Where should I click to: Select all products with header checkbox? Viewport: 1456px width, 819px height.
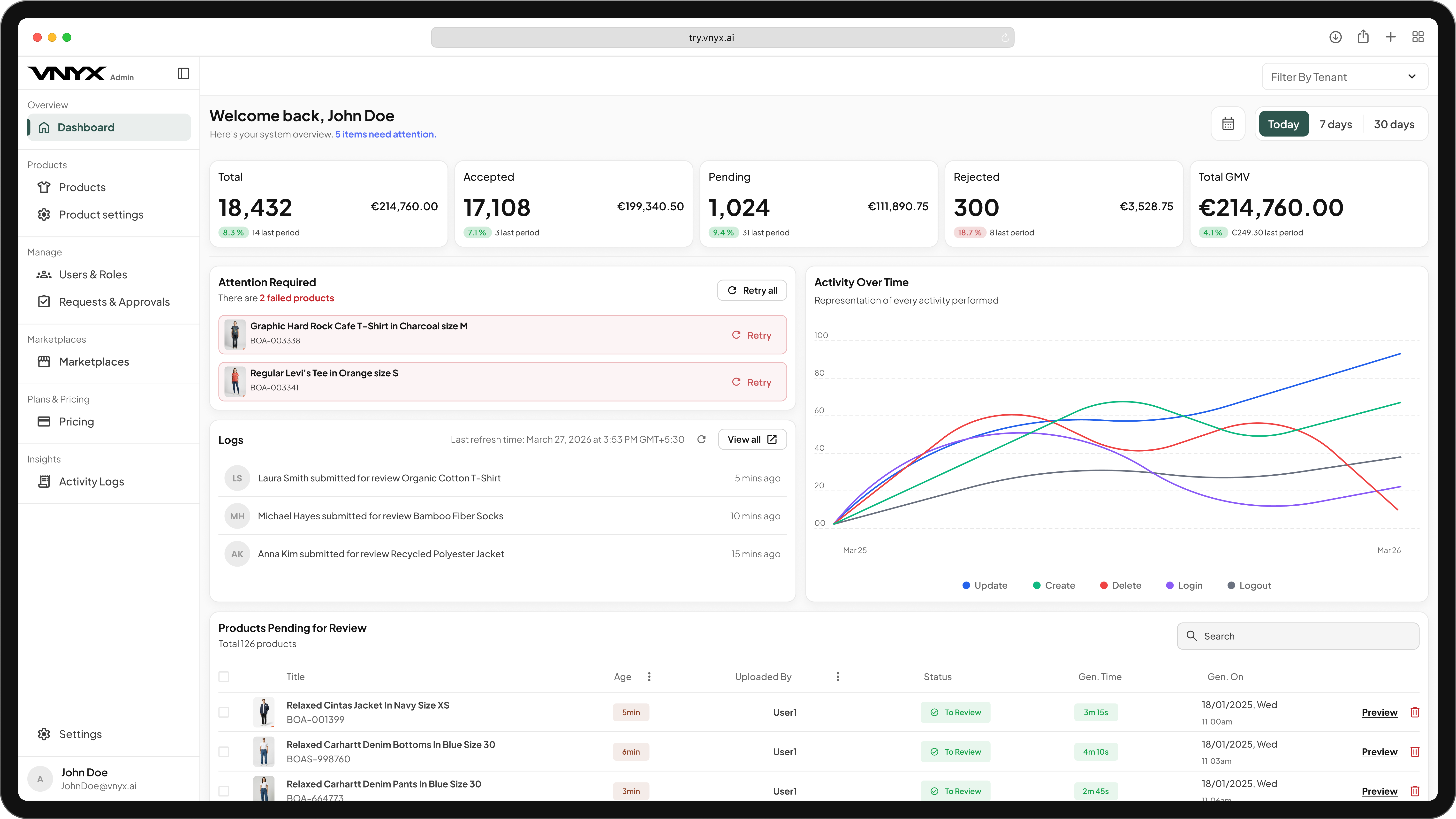(x=224, y=676)
